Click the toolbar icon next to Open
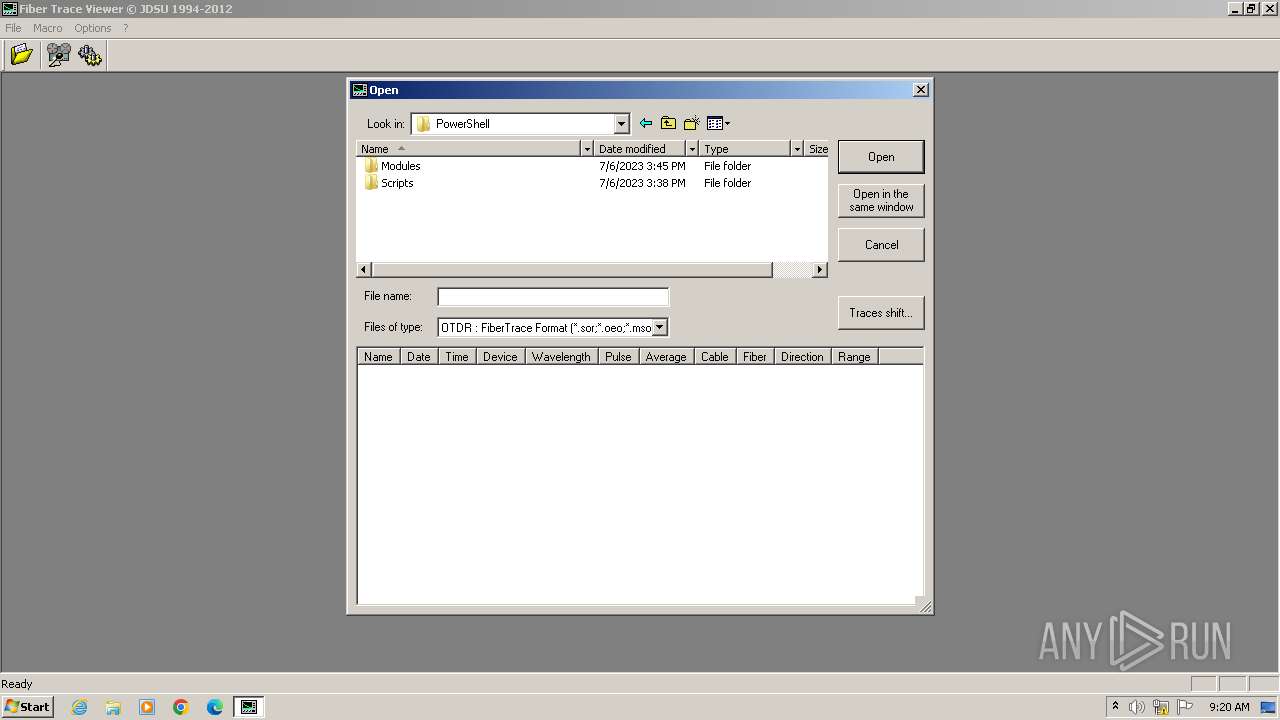 (x=58, y=55)
